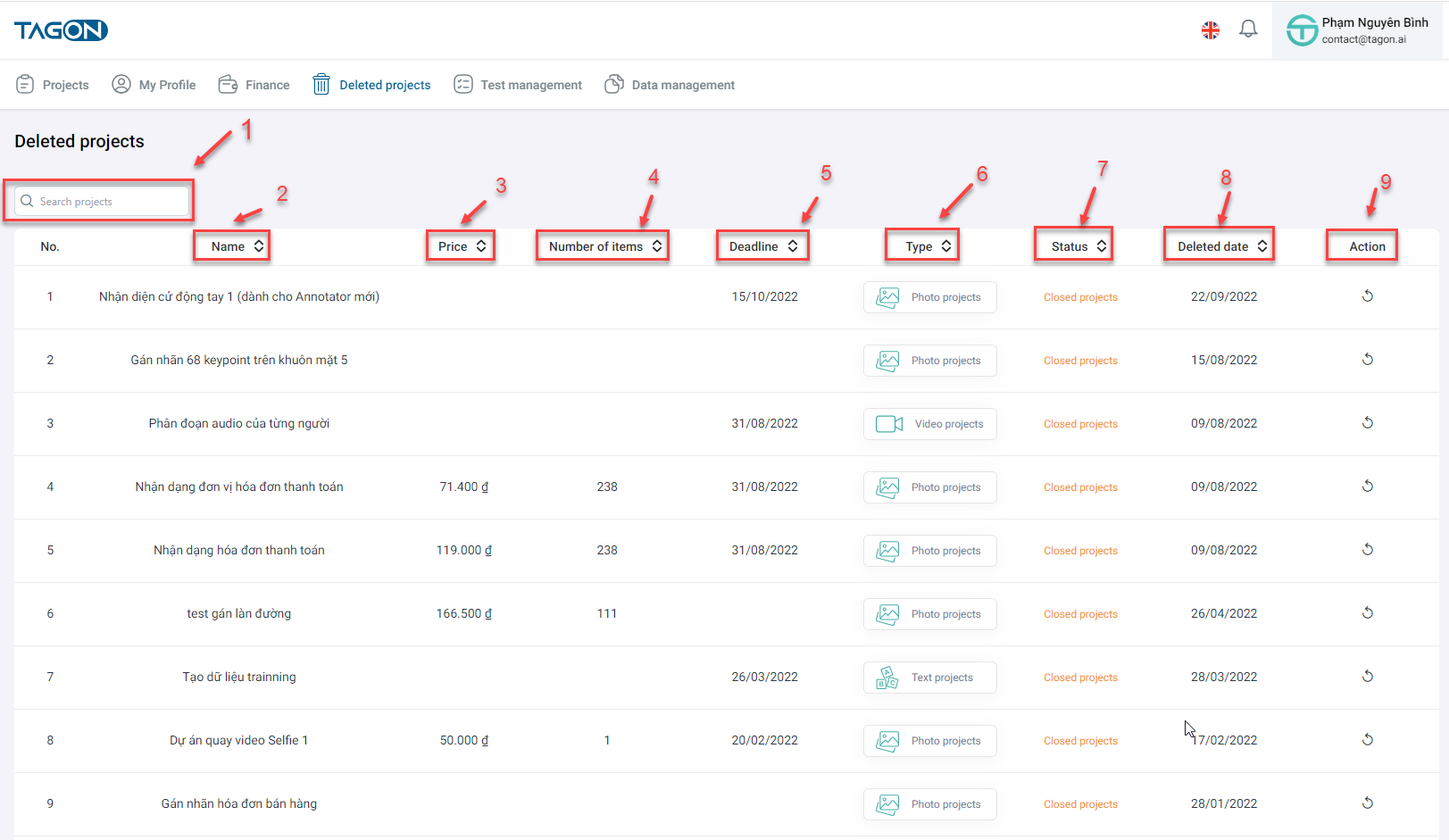This screenshot has height=840, width=1449.
Task: Click restore icon for 'Gán nhãn hóa đơn bán hàng'
Action: (1367, 803)
